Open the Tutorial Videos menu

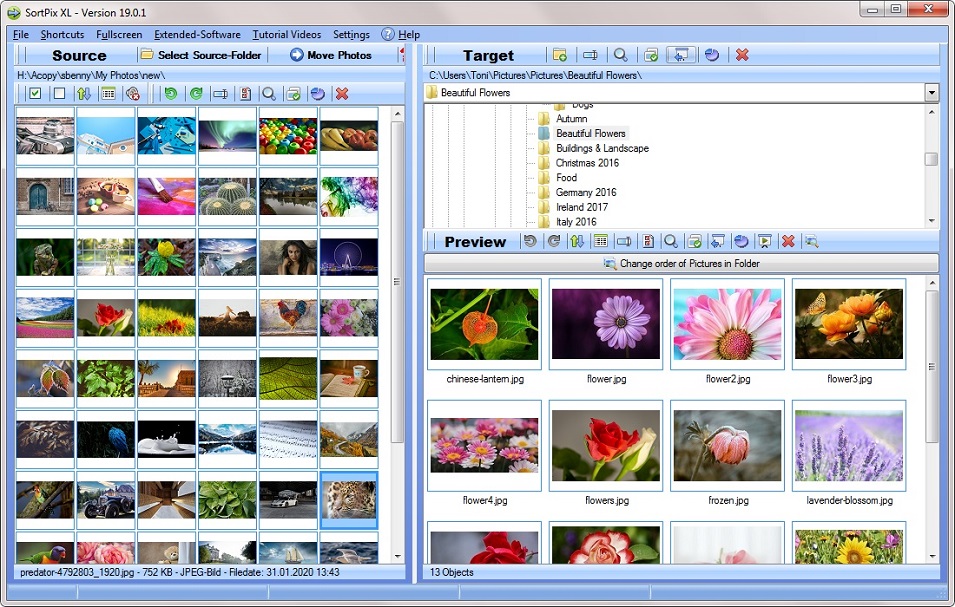286,34
